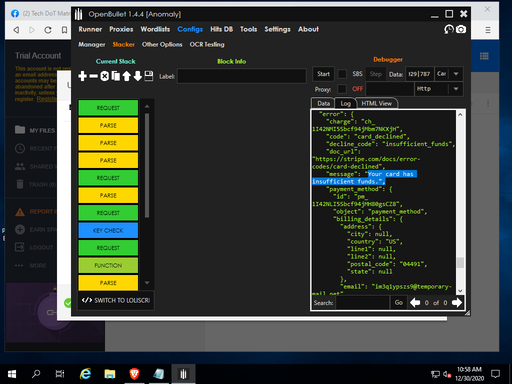The width and height of the screenshot is (512, 384).
Task: Open Windows Start menu
Action: coord(12,374)
